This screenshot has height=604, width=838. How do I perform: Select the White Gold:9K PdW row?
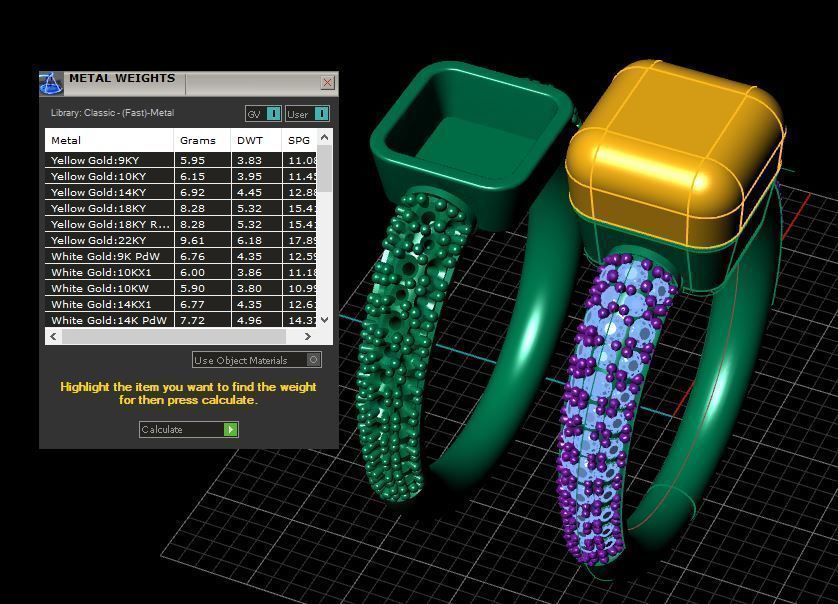pyautogui.click(x=181, y=256)
